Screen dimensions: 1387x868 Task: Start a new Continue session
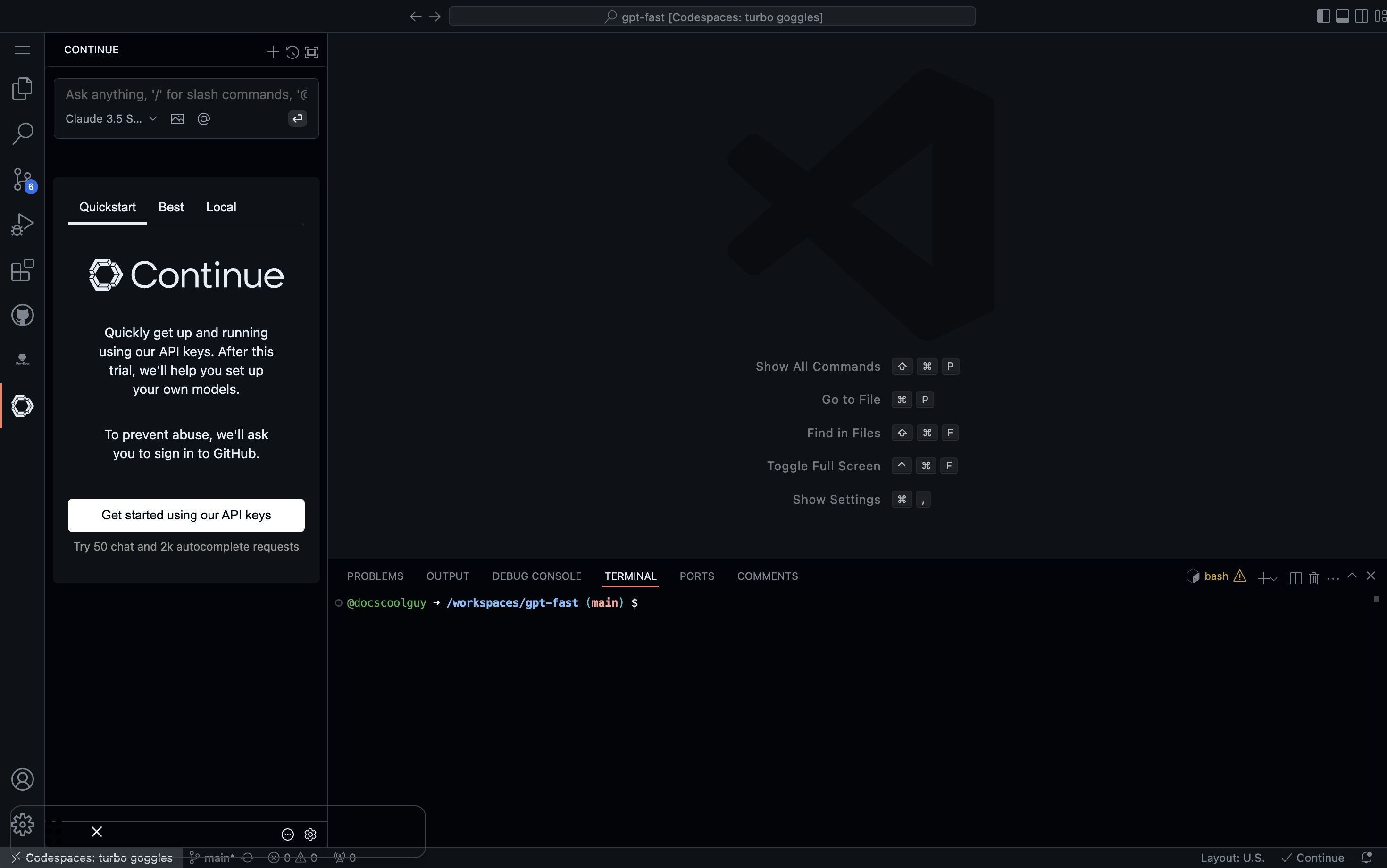(273, 52)
